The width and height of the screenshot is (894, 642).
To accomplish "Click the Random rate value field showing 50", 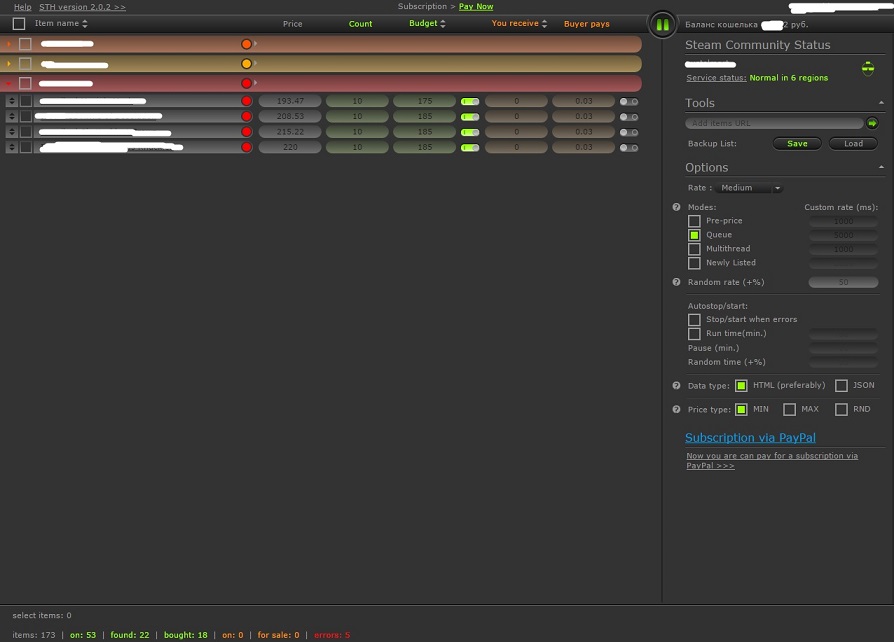I will 843,282.
